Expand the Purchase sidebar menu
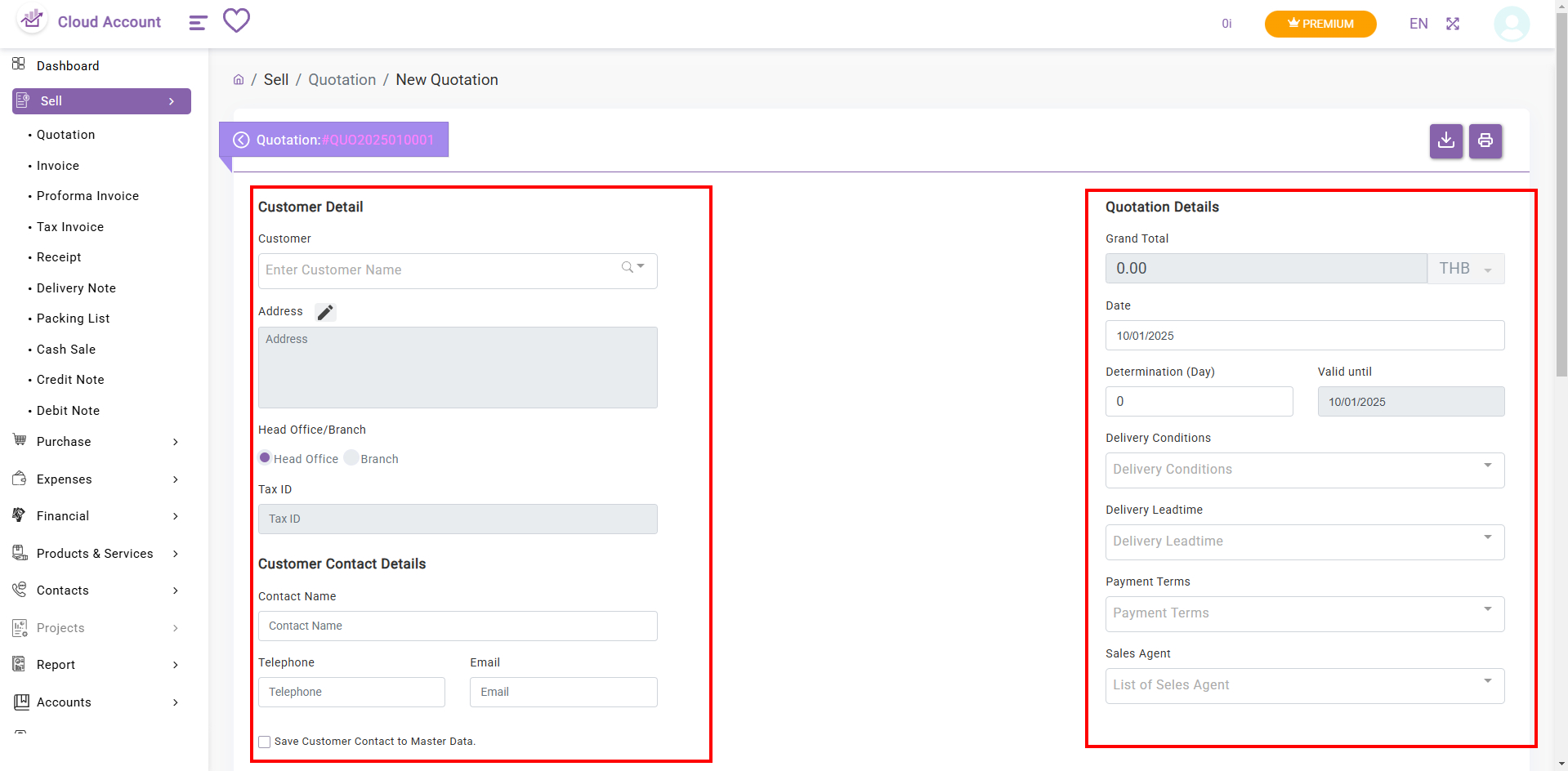 click(x=96, y=442)
